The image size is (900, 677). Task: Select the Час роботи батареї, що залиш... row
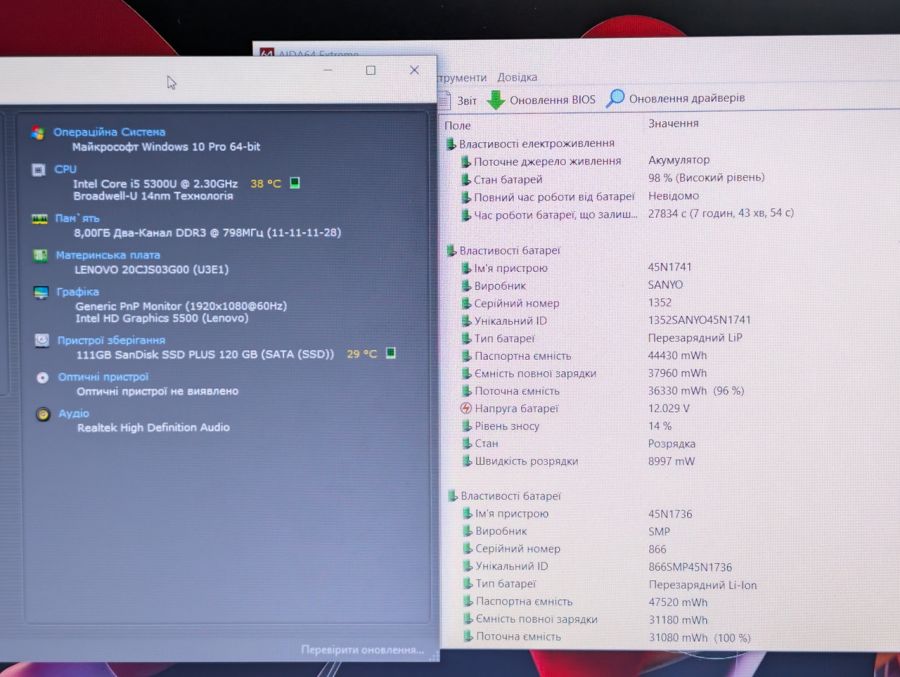549,215
